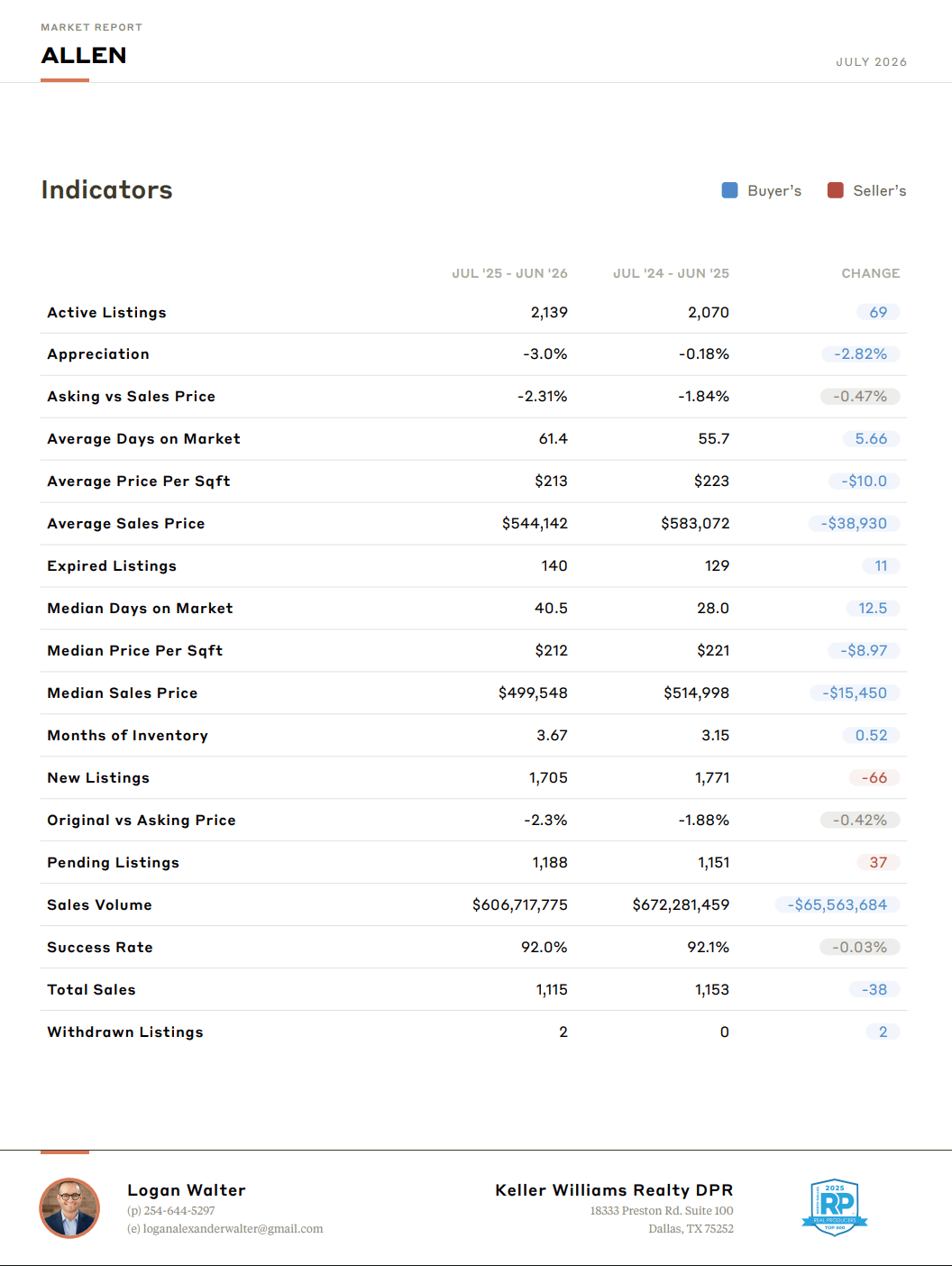Viewport: 952px width, 1266px height.
Task: Click the Pending Listings red 37 badge
Action: [x=878, y=863]
